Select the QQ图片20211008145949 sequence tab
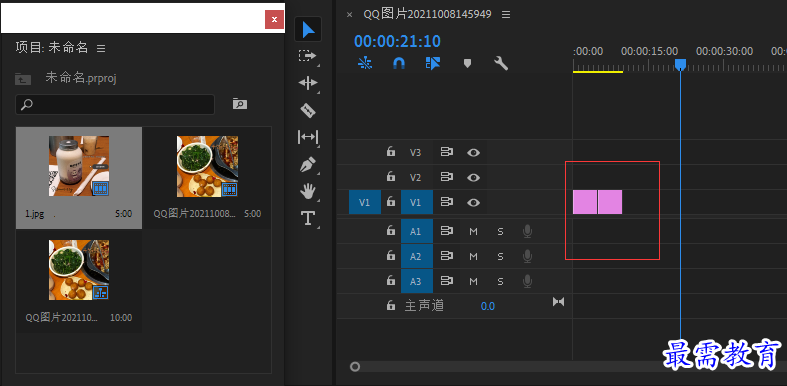787x386 pixels. tap(427, 14)
